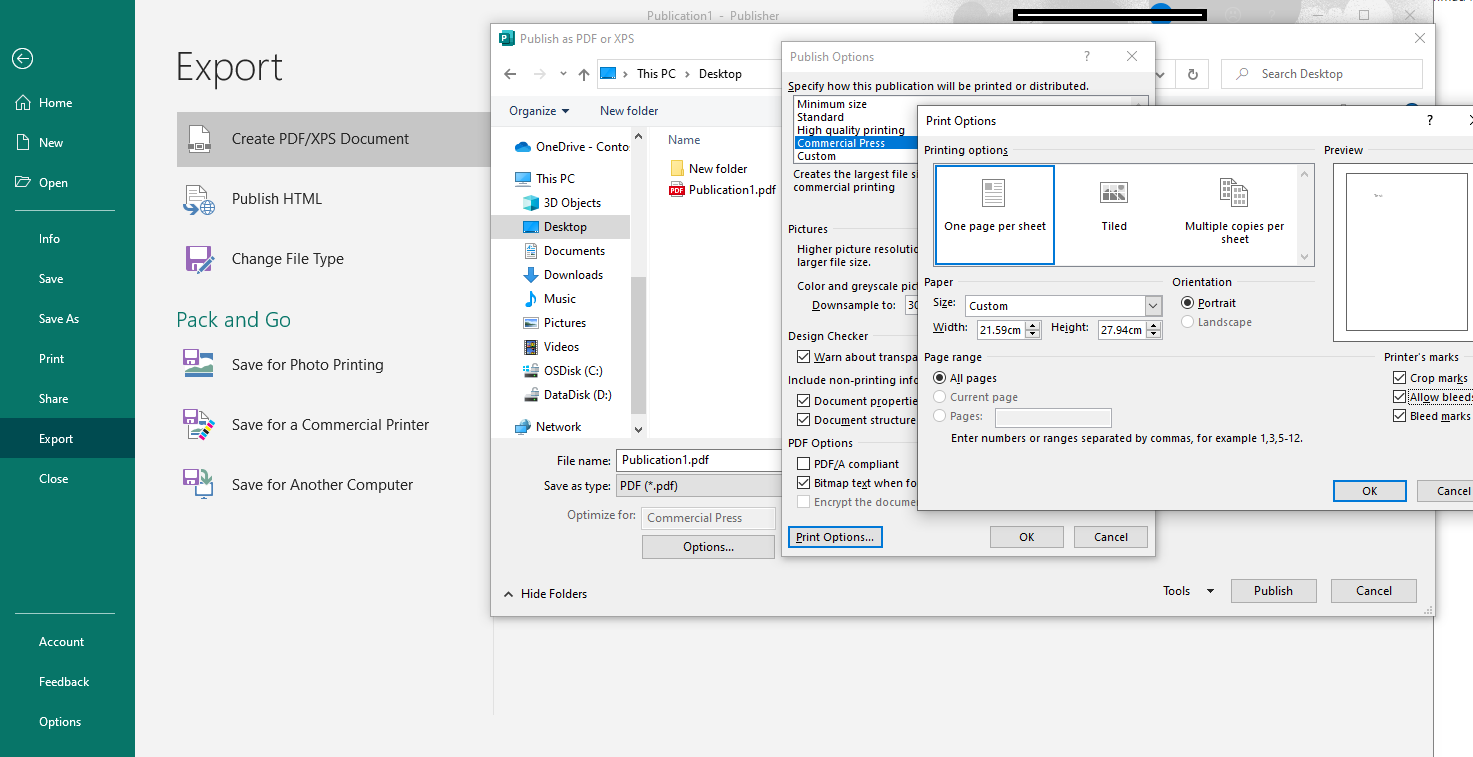The image size is (1473, 757).
Task: Open Videos in the navigation pane
Action: point(551,347)
